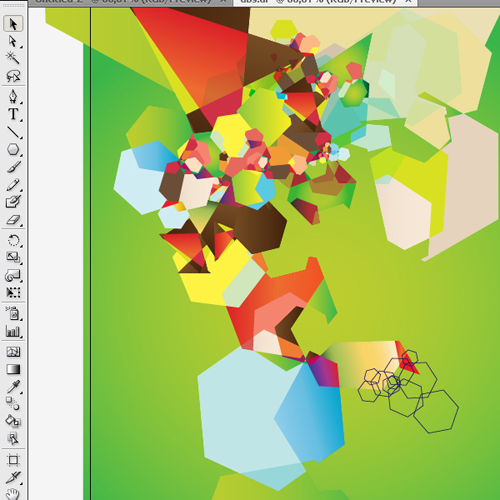Select the Symbol Sprayer tool
The image size is (500, 500).
pyautogui.click(x=13, y=313)
